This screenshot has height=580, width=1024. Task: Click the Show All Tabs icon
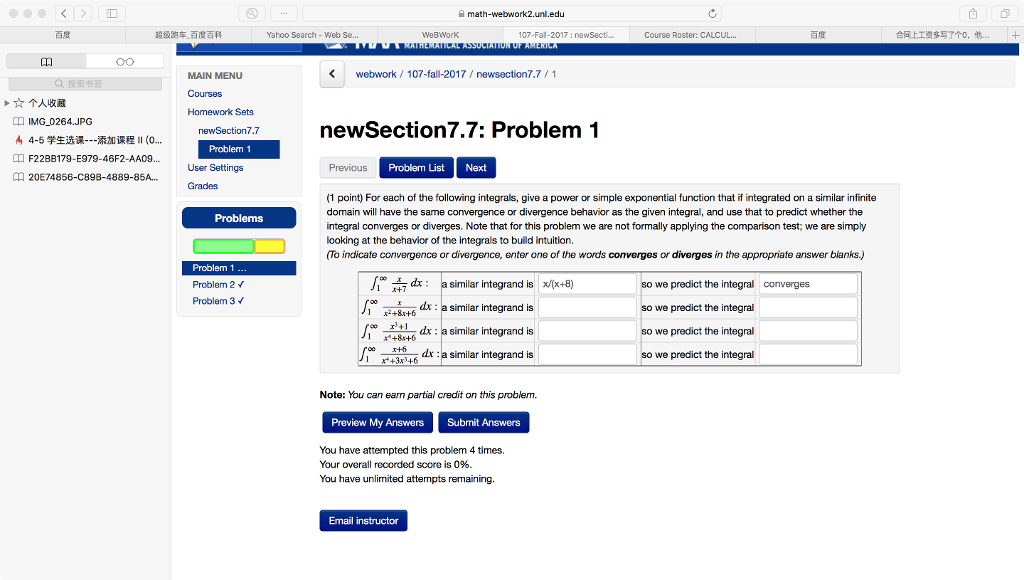(x=1006, y=13)
